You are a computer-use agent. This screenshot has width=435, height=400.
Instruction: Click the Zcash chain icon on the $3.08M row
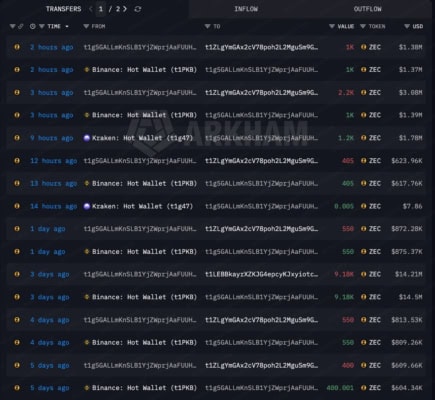[17, 92]
